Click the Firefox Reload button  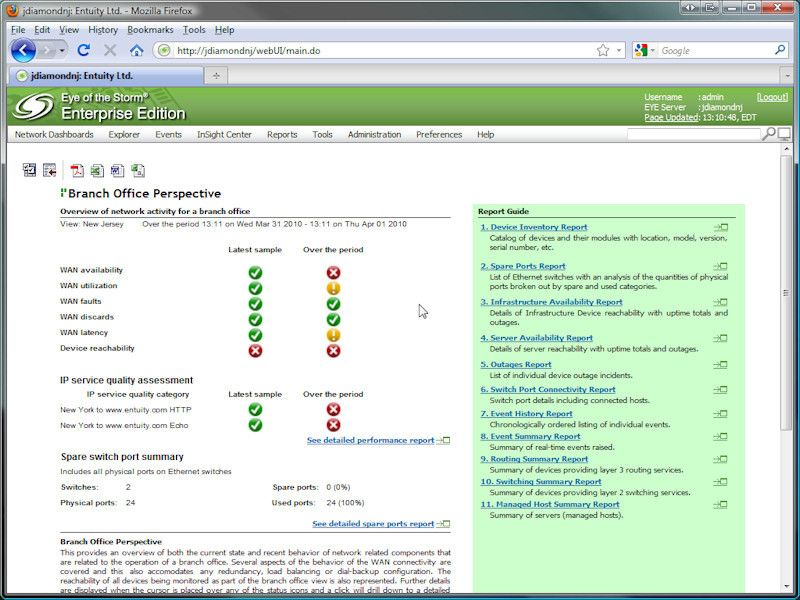pos(84,50)
